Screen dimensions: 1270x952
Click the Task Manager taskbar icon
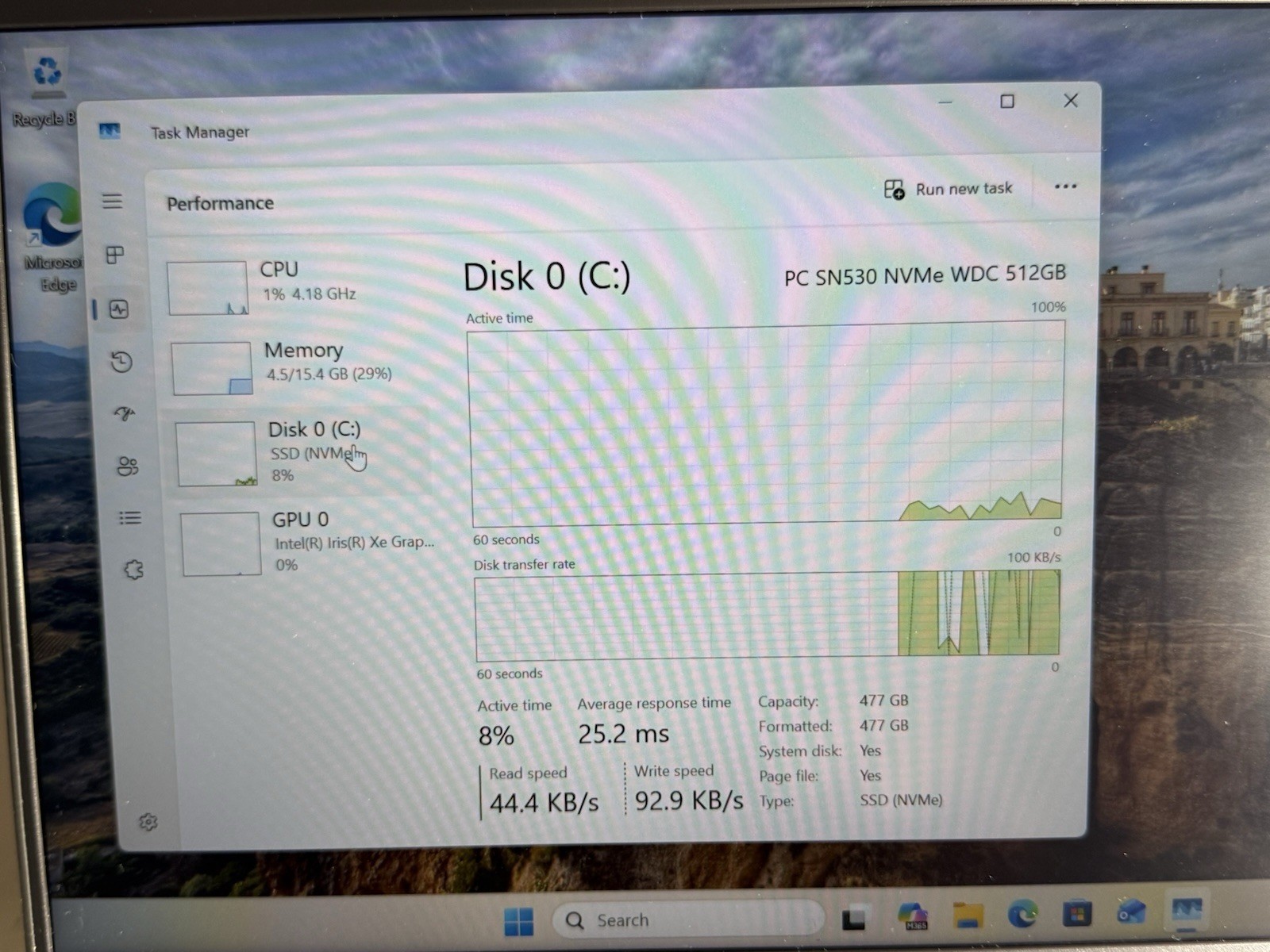point(1187,911)
